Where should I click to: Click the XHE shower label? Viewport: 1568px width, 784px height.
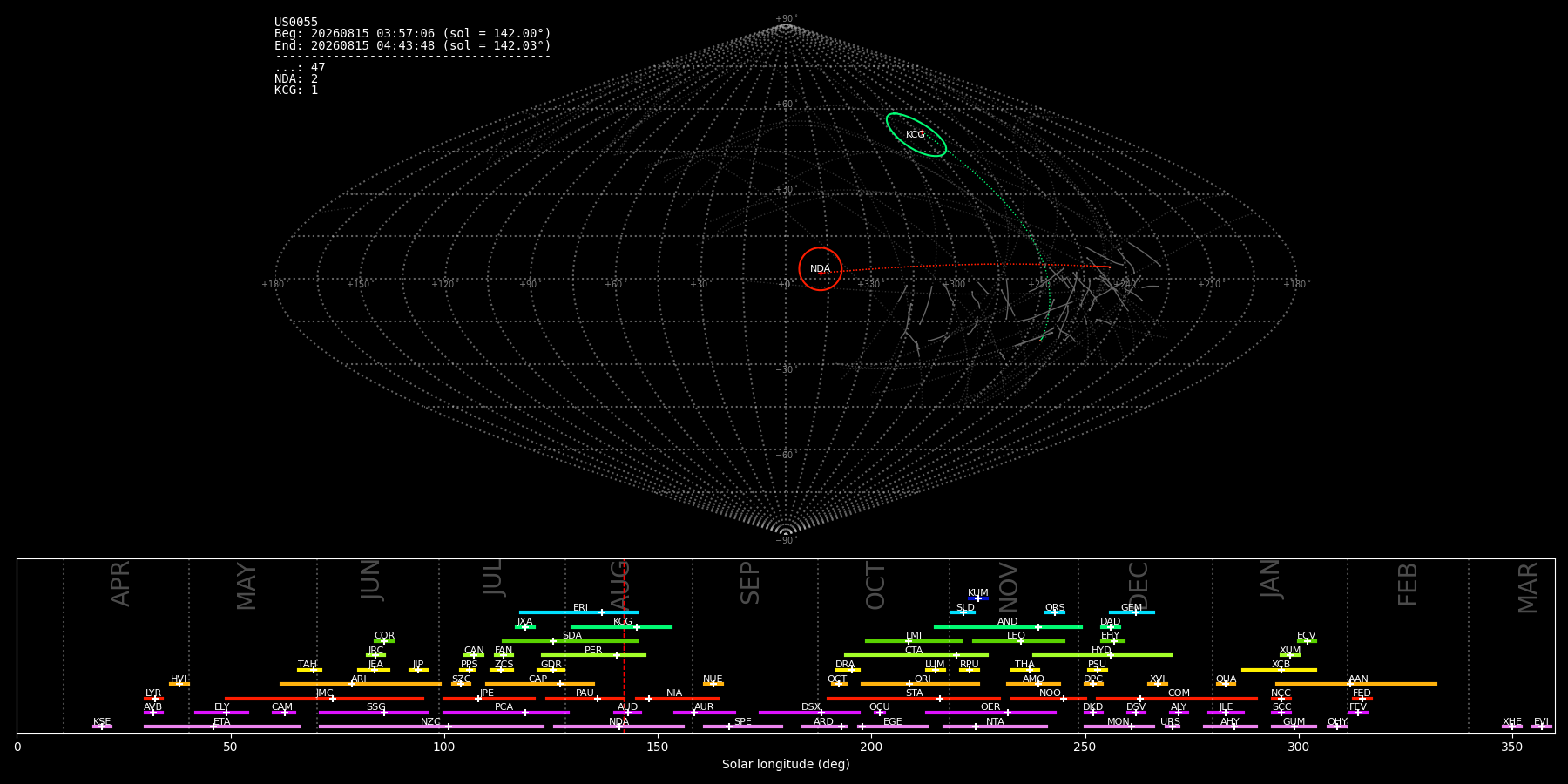(1511, 721)
